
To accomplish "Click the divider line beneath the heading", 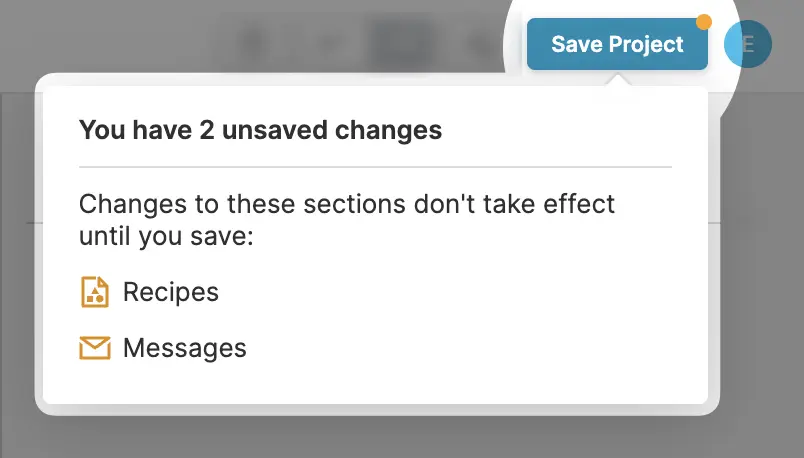I will pos(375,166).
